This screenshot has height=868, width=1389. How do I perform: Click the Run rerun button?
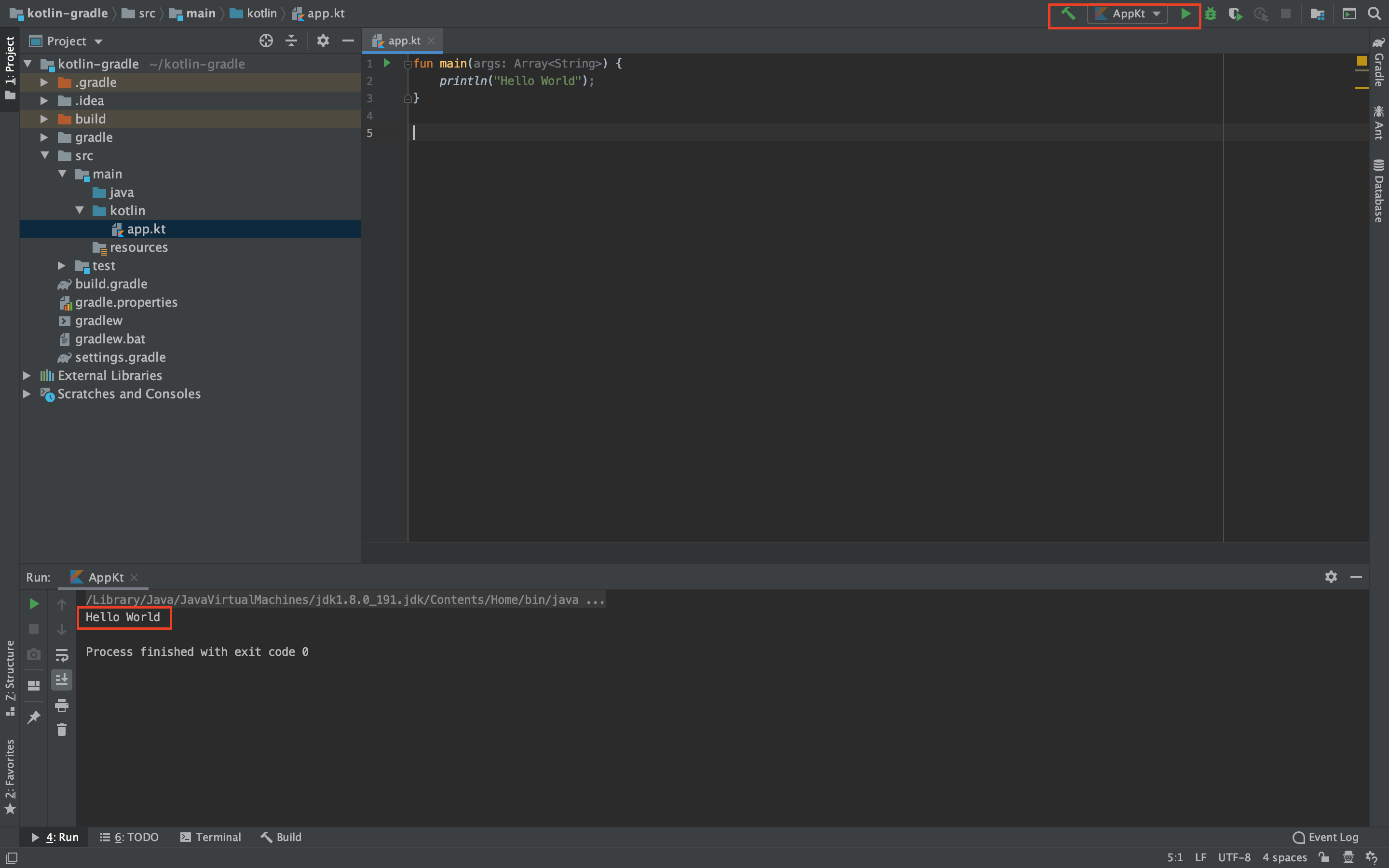[33, 602]
